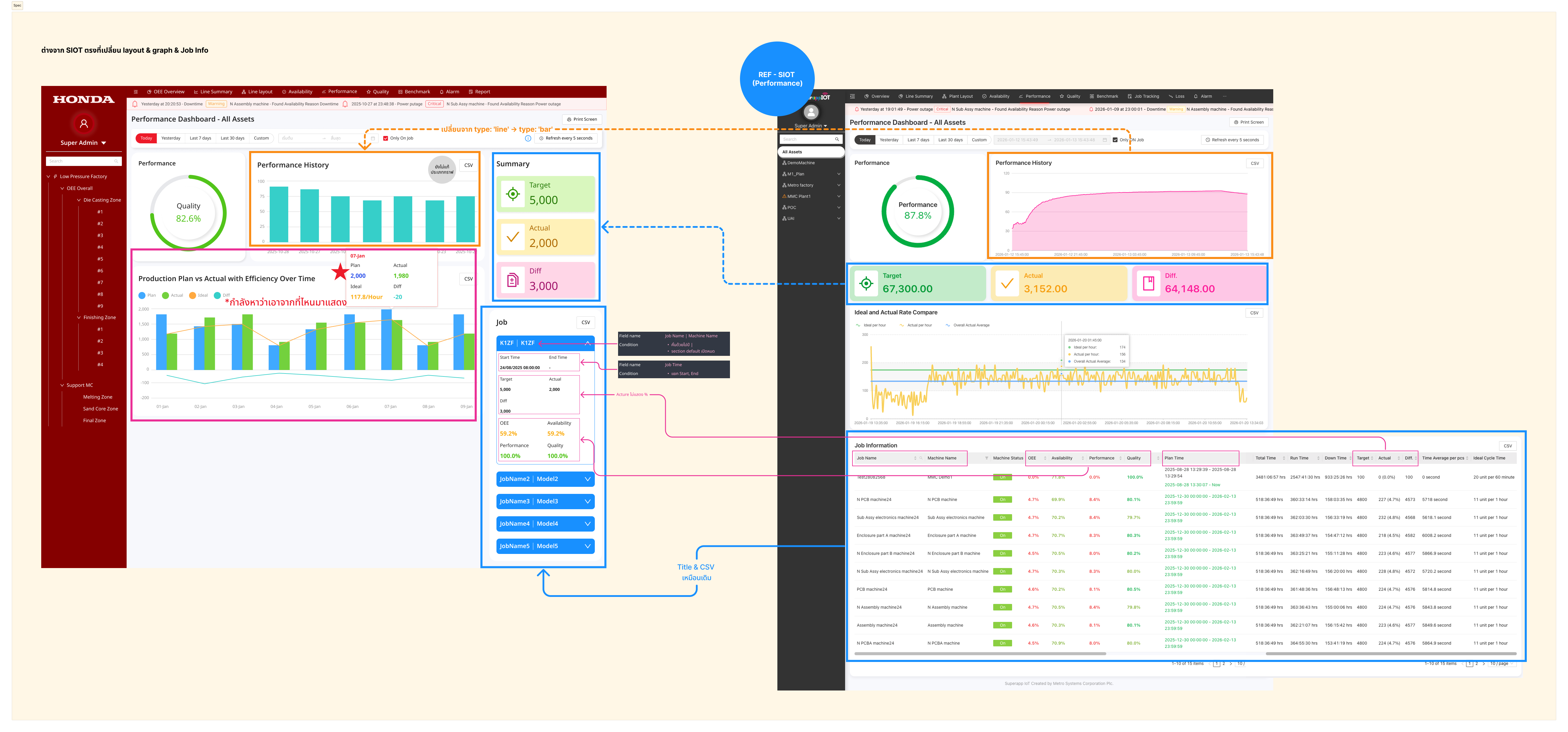The width and height of the screenshot is (1568, 732).
Task: Uncheck the red 'Only On Job' checkbox
Action: (x=385, y=138)
